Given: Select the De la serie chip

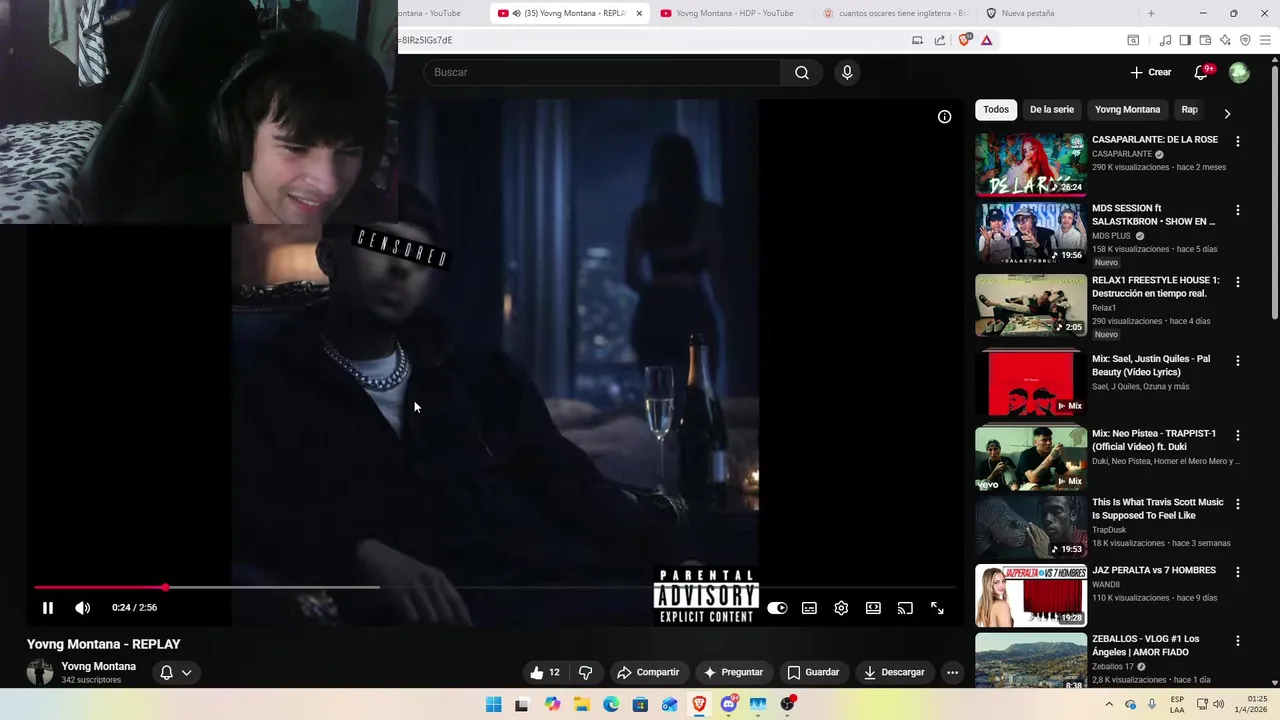Looking at the screenshot, I should [1052, 110].
